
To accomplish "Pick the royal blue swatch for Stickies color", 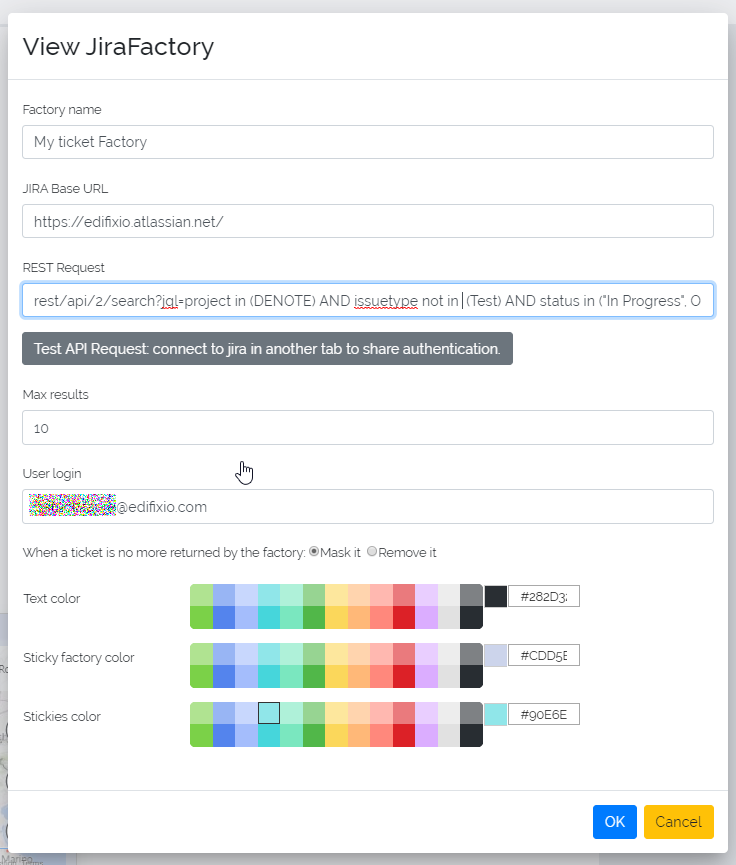I will [x=224, y=735].
